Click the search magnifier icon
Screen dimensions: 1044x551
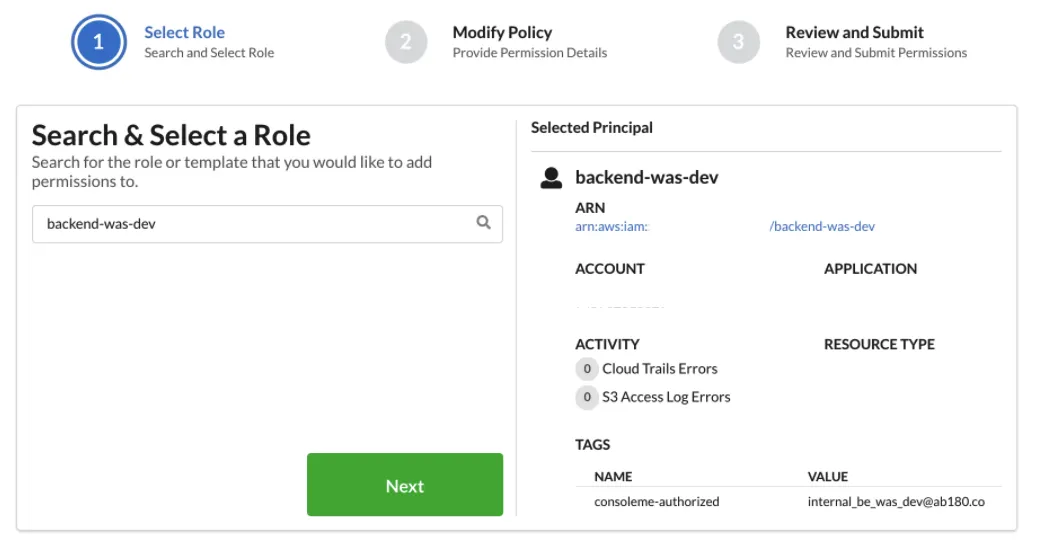coord(483,223)
